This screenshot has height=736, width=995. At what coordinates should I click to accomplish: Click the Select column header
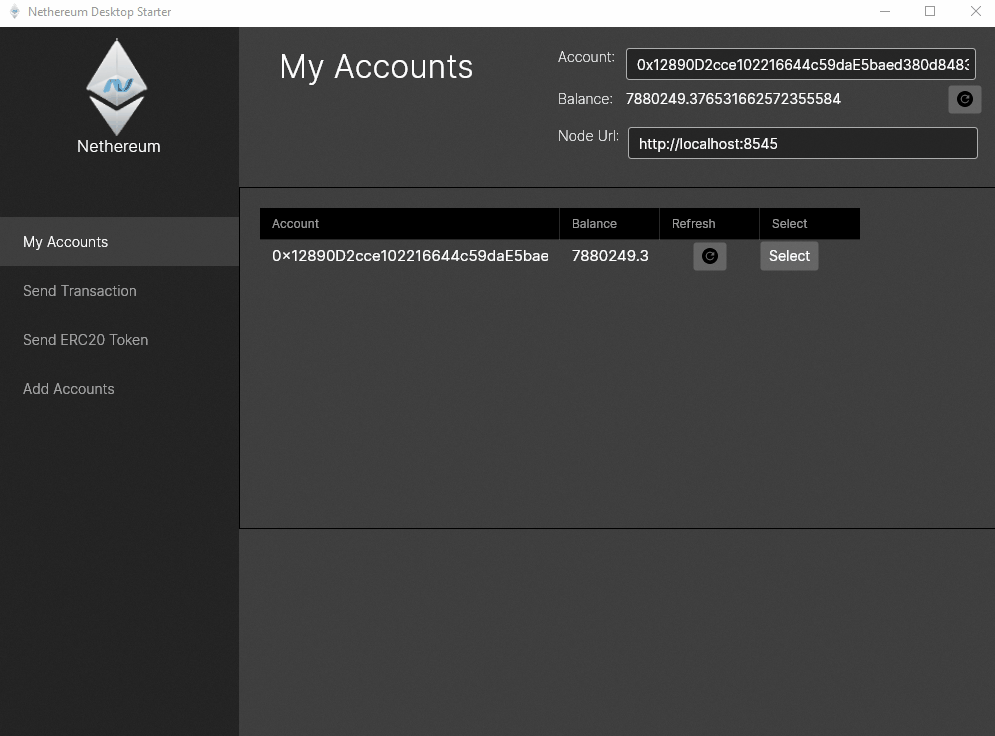(810, 223)
